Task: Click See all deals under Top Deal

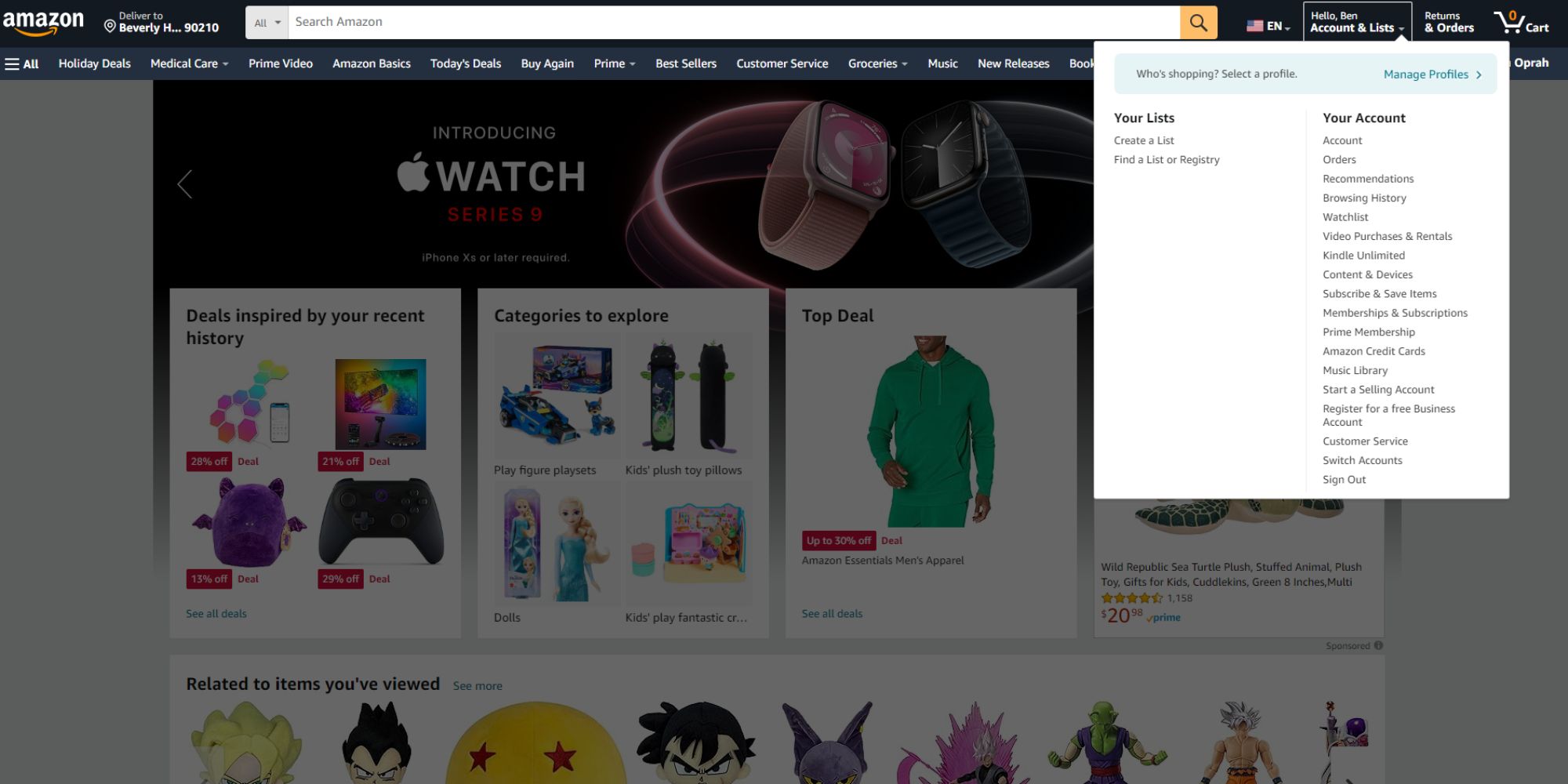Action: click(831, 613)
